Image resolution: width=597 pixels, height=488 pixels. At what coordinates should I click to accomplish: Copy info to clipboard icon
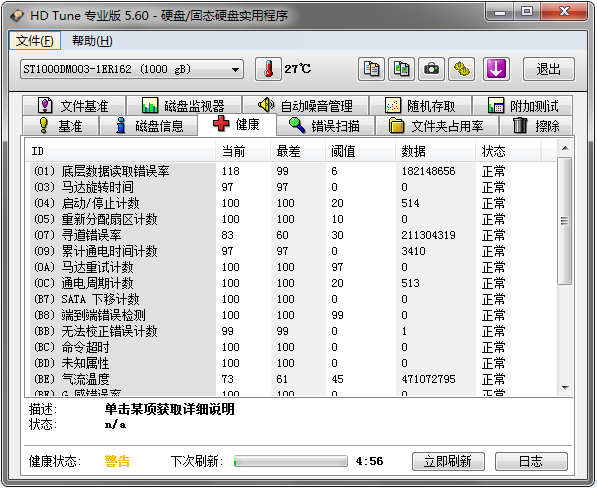point(371,69)
